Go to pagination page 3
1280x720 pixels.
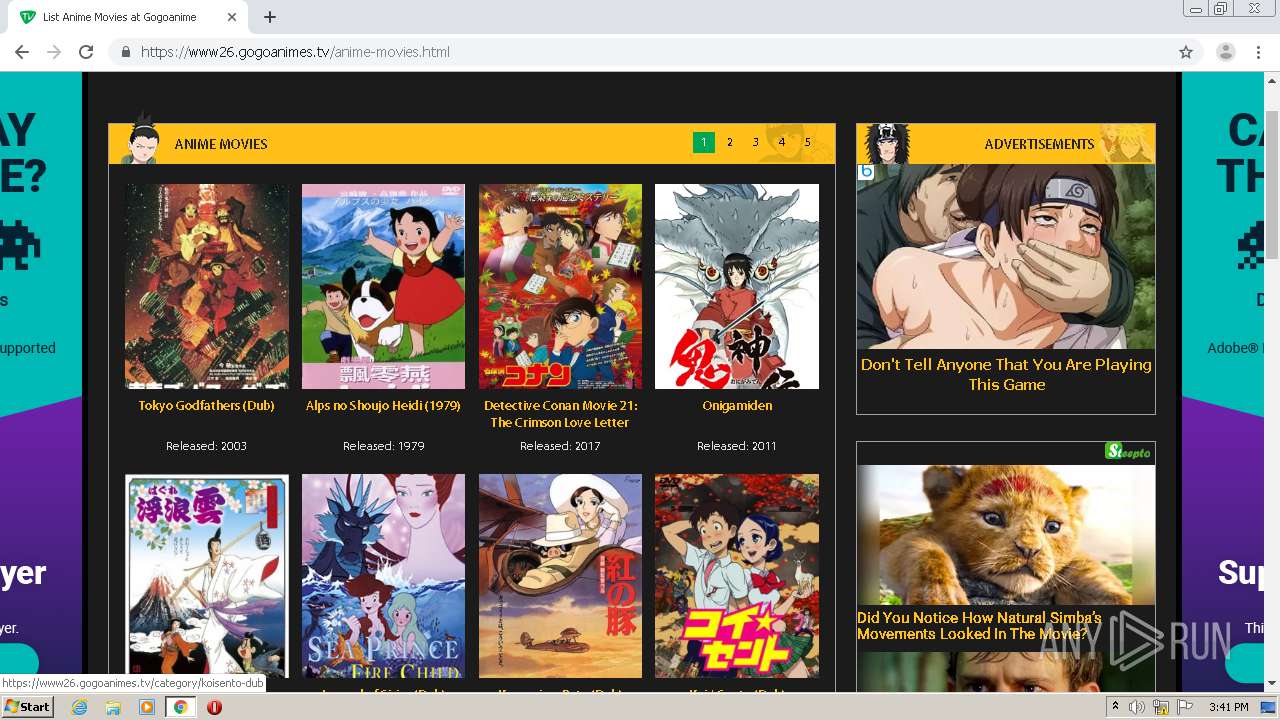[x=756, y=143]
